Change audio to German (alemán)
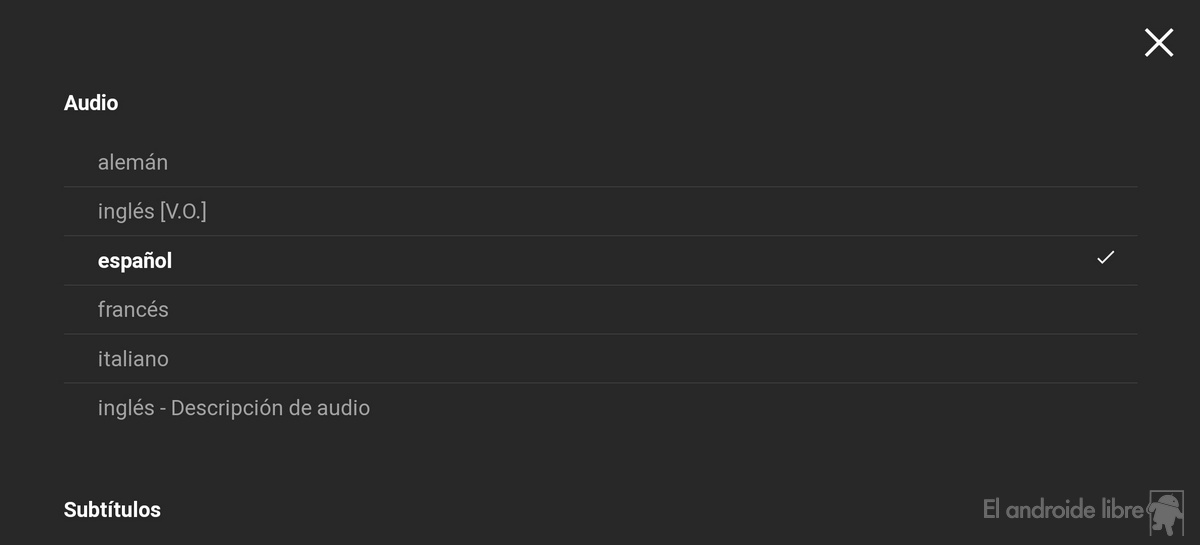 point(600,162)
